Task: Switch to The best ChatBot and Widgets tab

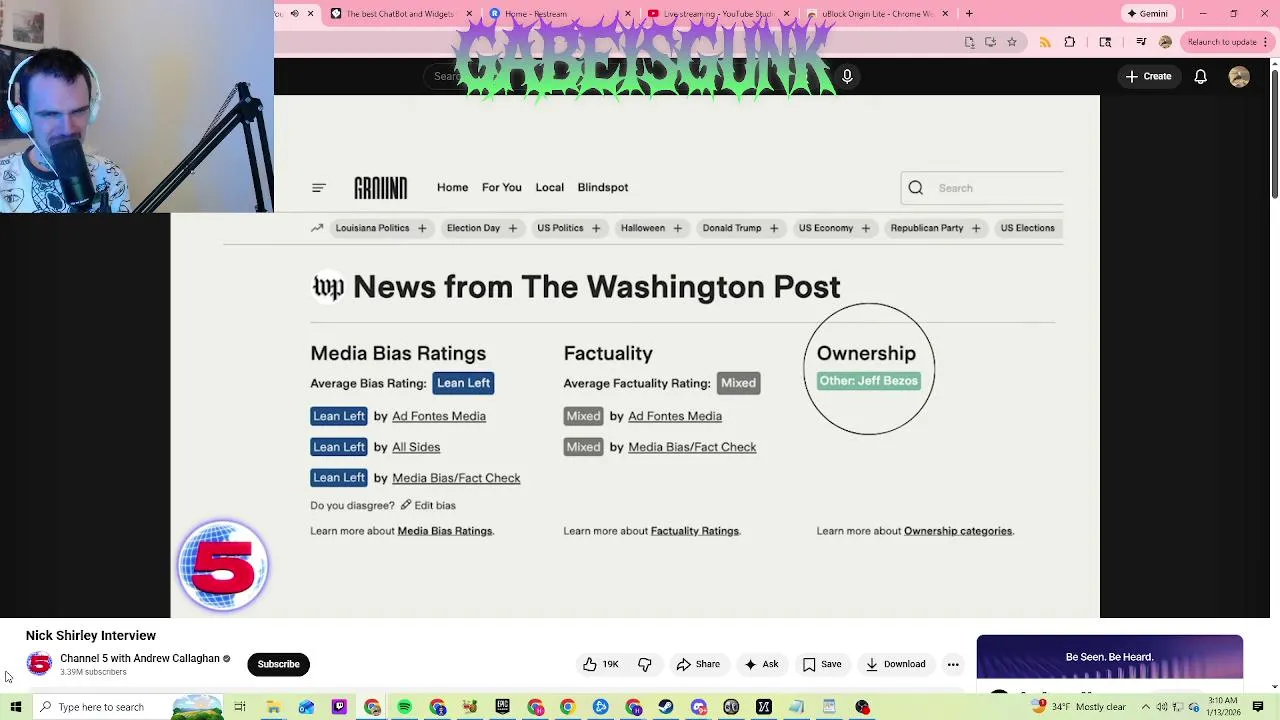Action: point(400,13)
